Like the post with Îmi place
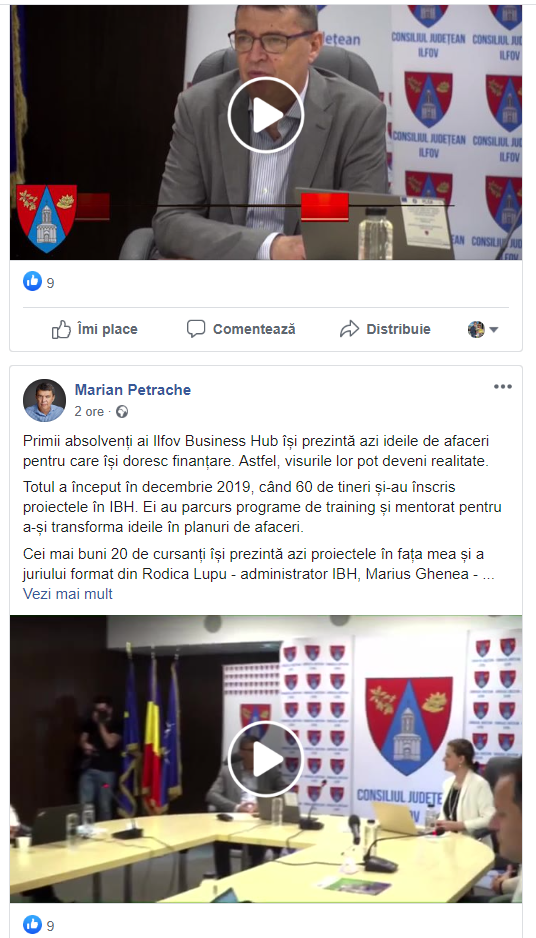 [94, 329]
